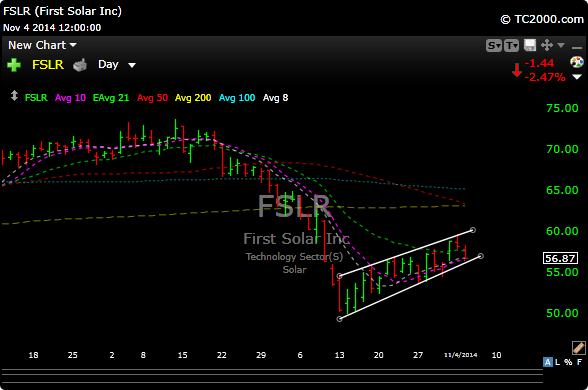Click the 50.00 price axis label
The height and width of the screenshot is (390, 588).
562,313
